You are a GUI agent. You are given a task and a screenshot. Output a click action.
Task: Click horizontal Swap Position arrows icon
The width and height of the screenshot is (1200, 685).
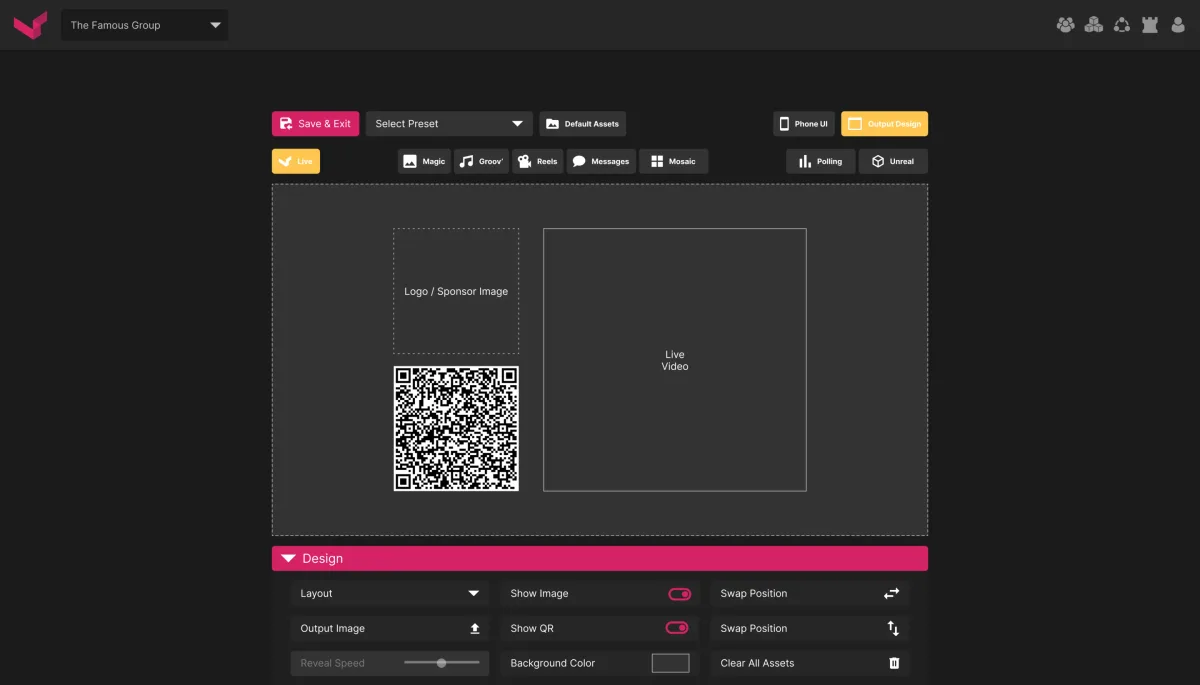pyautogui.click(x=892, y=593)
